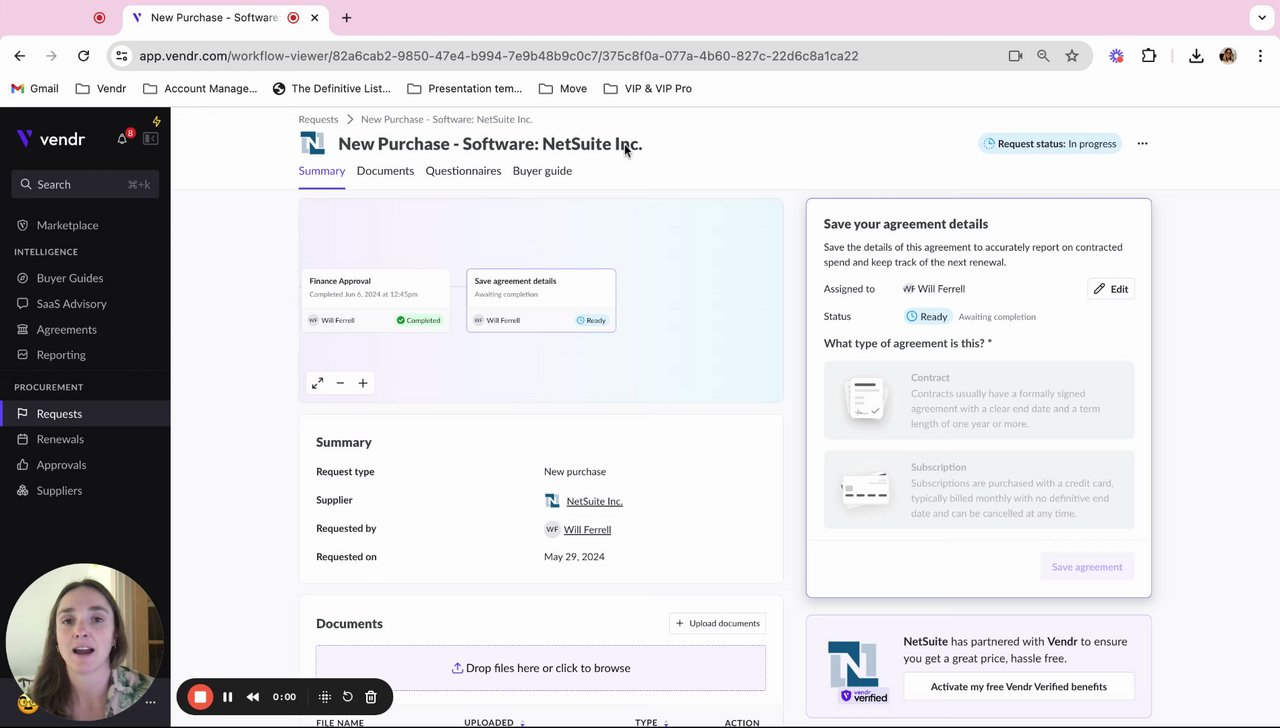The height and width of the screenshot is (728, 1280).
Task: Switch to the Summary tab
Action: click(322, 171)
